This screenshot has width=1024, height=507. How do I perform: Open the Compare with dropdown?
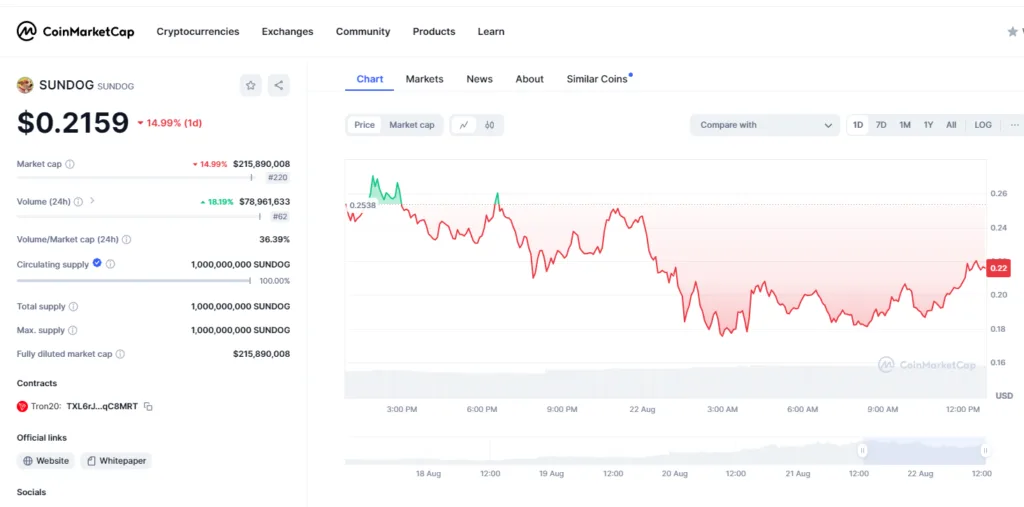click(x=765, y=125)
